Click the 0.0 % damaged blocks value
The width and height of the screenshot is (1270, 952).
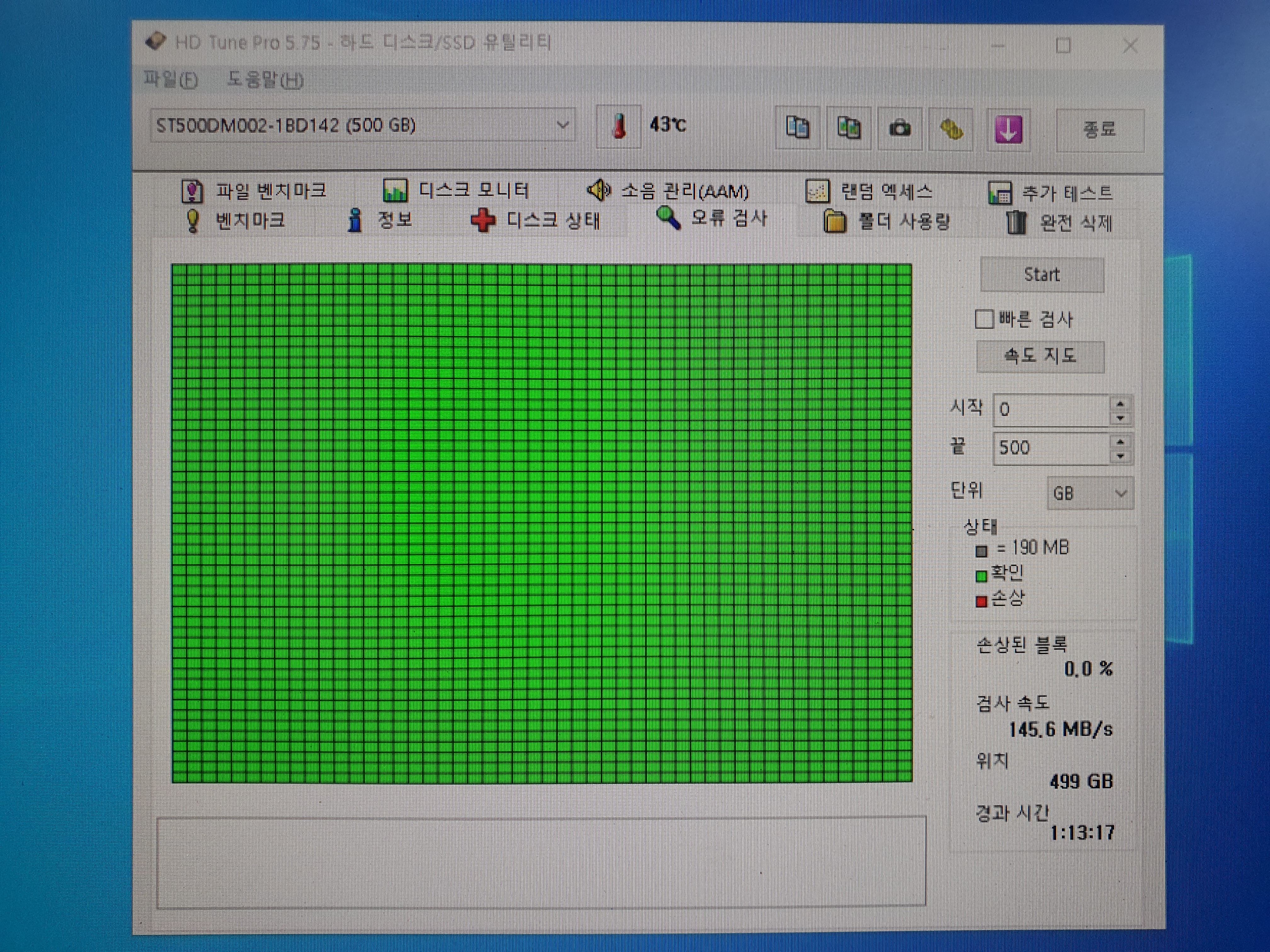coord(1089,669)
